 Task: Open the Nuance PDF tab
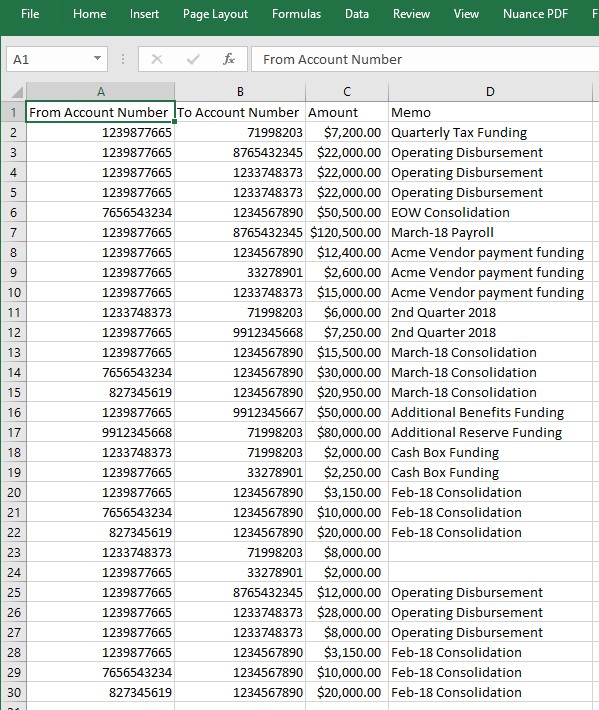535,14
